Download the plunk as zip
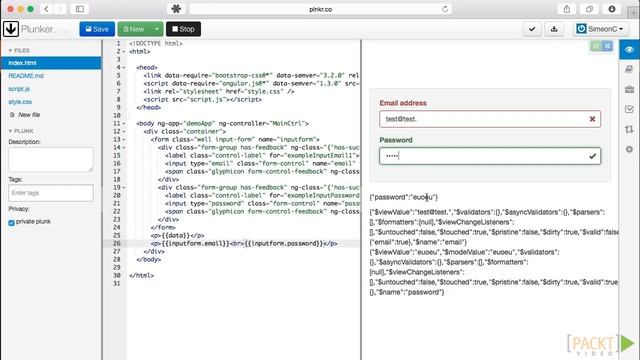 coord(554,29)
